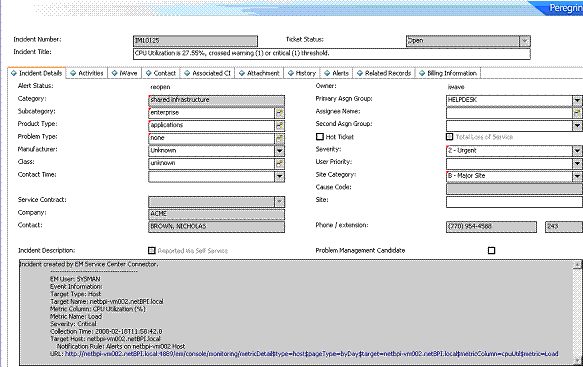Click the diamond icon on Activities tab
This screenshot has height=367, width=583.
pos(73,73)
